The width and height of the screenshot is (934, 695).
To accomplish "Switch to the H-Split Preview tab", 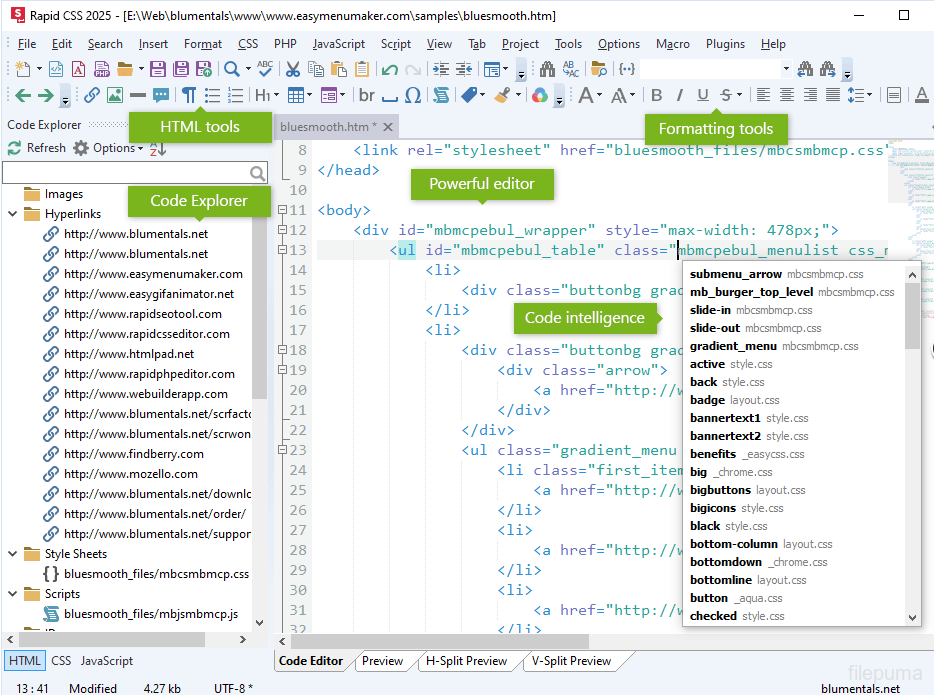I will (x=466, y=661).
